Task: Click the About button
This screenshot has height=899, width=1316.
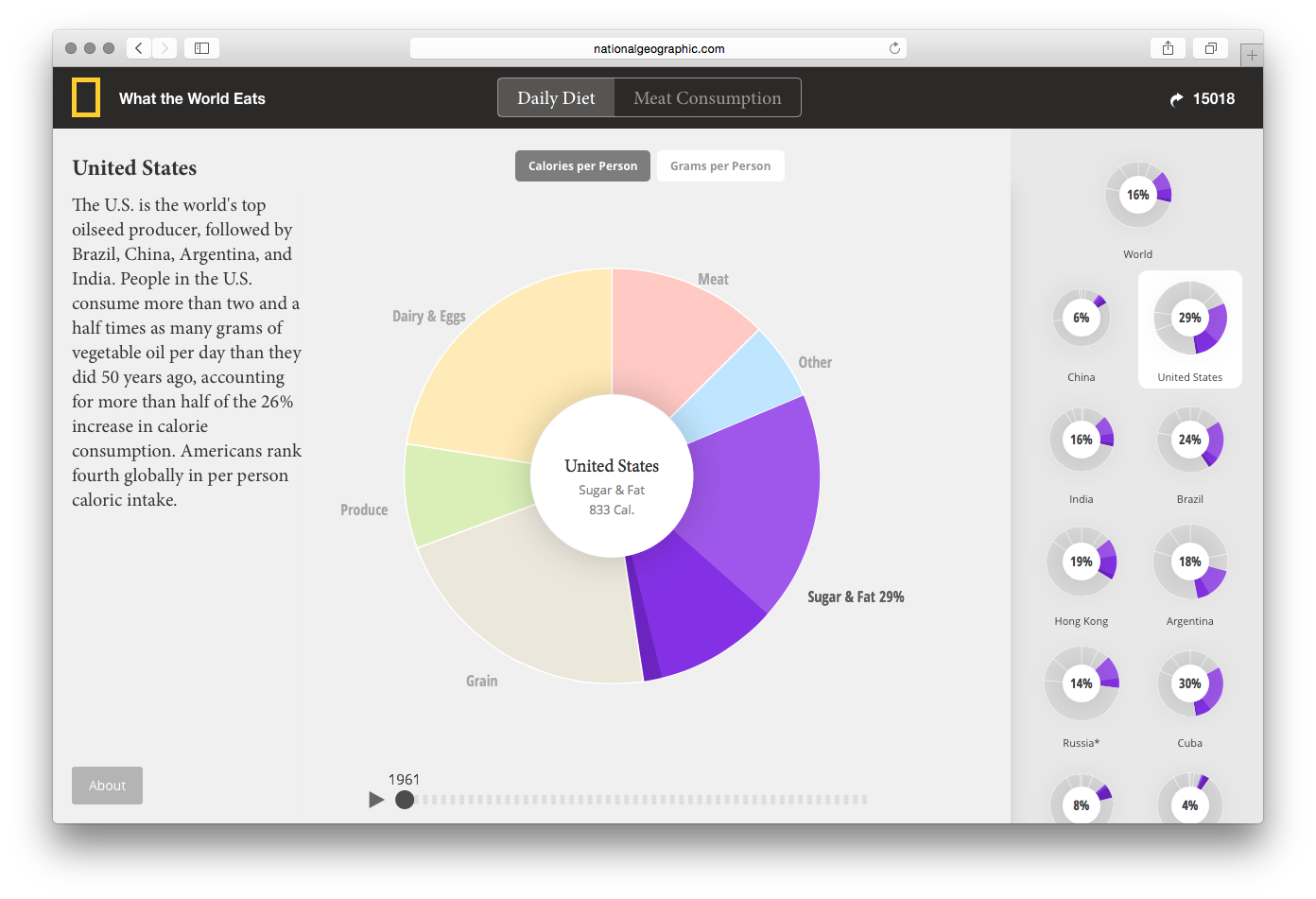Action: point(107,786)
